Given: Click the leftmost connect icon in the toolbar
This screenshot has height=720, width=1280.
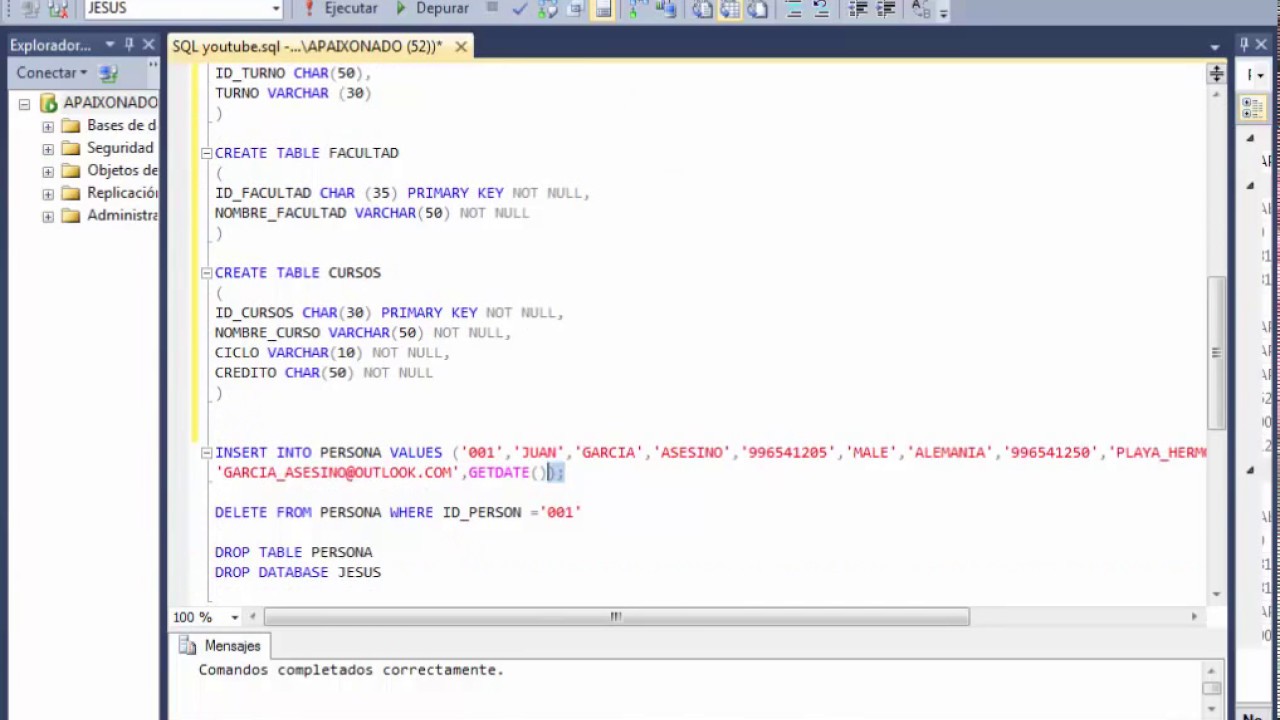Looking at the screenshot, I should [30, 9].
